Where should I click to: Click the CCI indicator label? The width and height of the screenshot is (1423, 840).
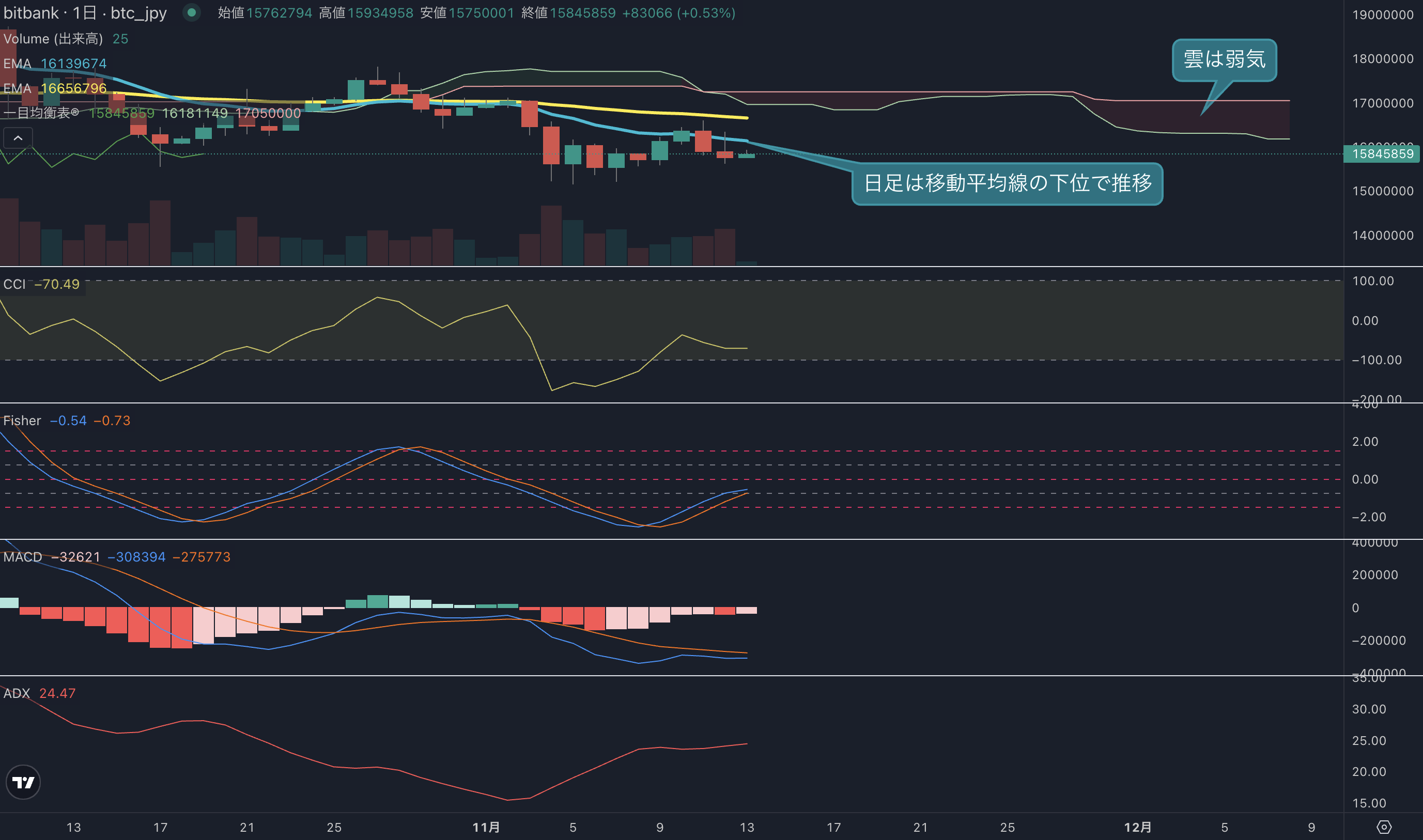click(14, 284)
